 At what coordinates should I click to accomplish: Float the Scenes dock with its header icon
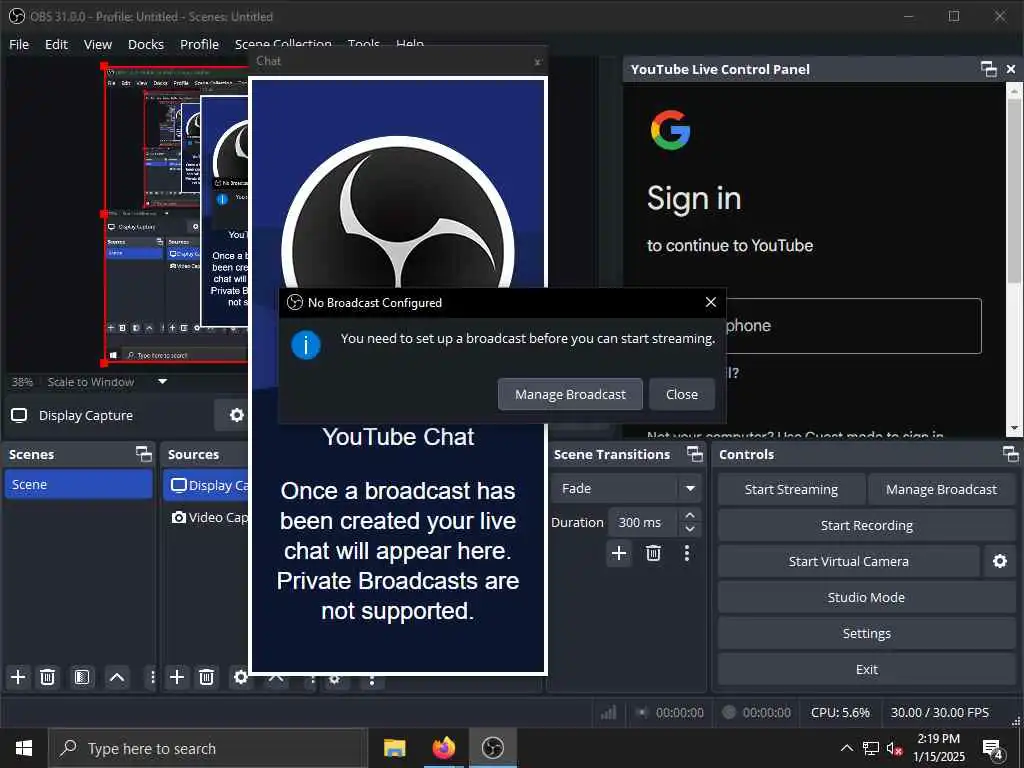pyautogui.click(x=143, y=454)
